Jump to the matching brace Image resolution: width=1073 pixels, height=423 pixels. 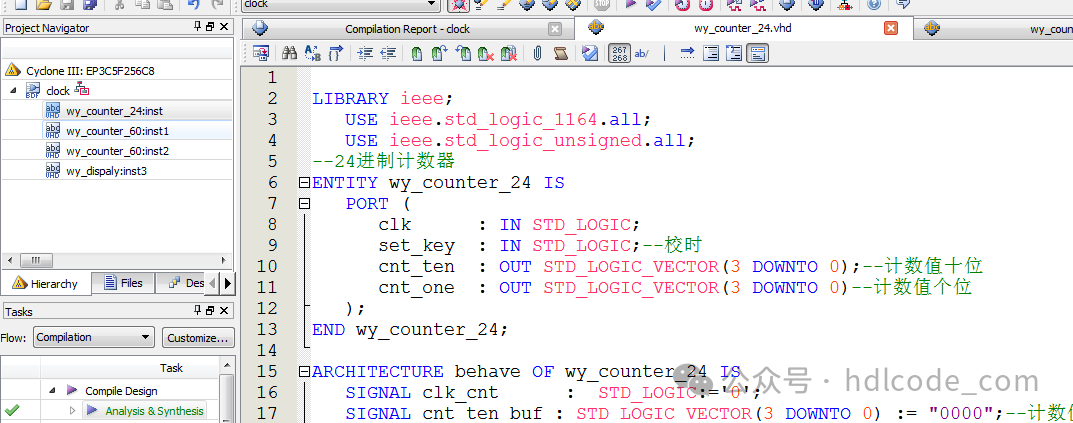tap(335, 53)
